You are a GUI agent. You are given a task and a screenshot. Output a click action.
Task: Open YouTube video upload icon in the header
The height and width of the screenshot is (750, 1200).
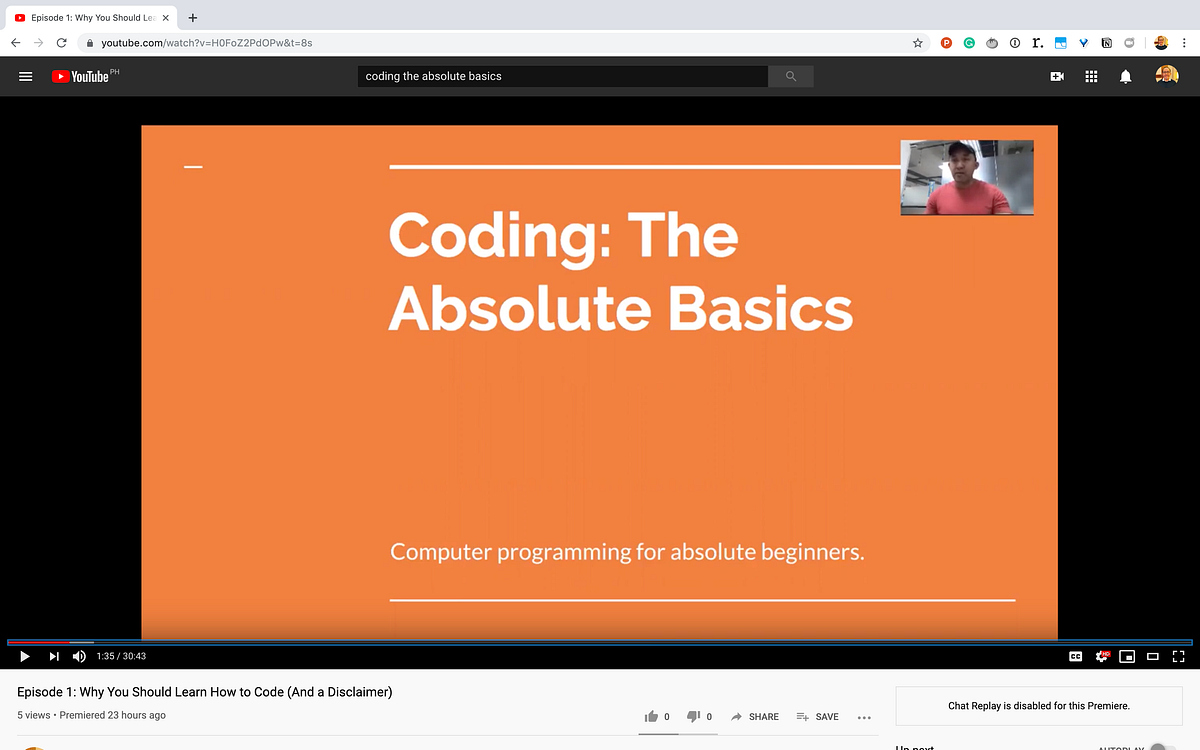1056,76
